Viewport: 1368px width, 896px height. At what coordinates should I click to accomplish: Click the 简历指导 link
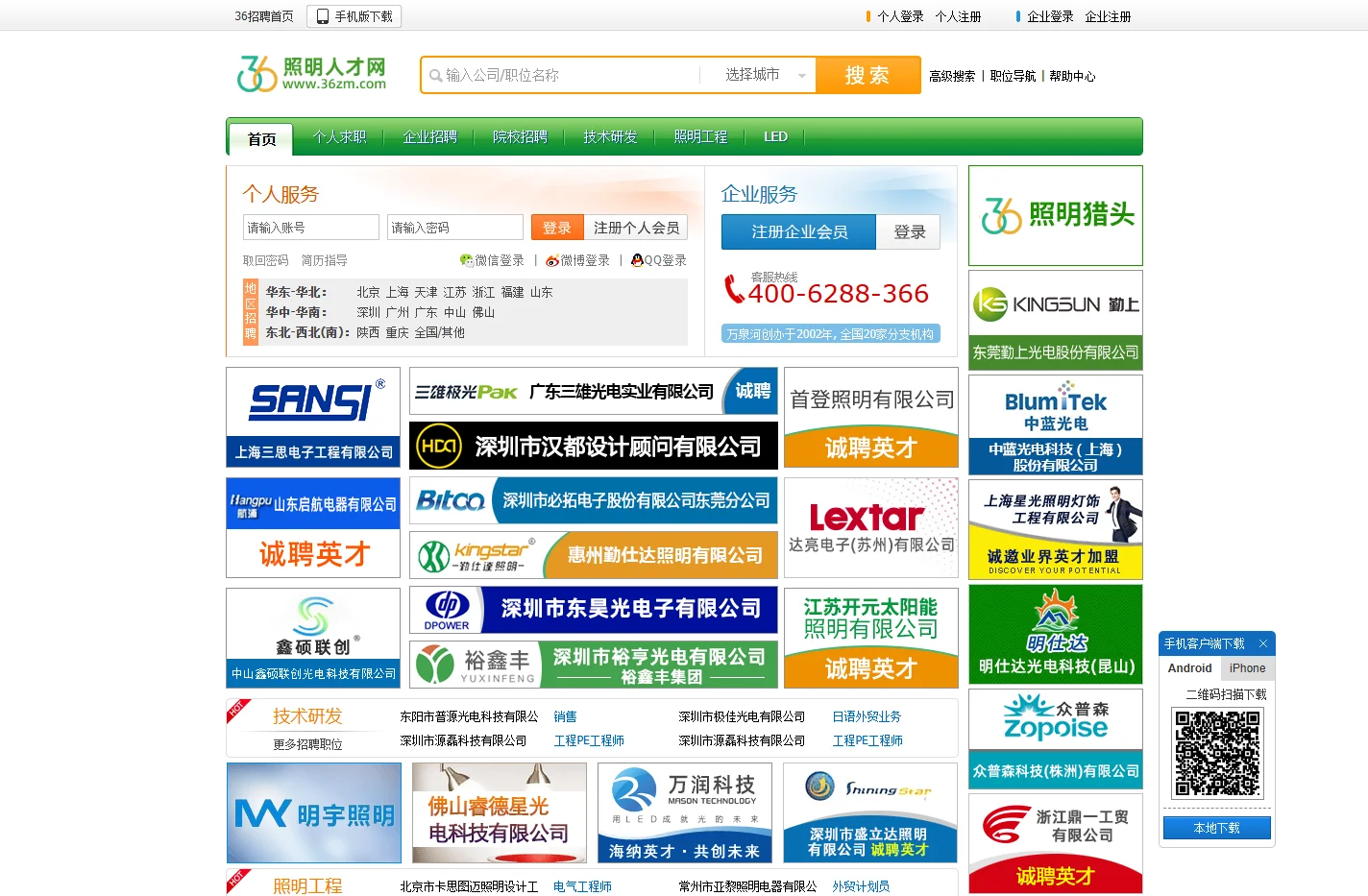[x=325, y=260]
